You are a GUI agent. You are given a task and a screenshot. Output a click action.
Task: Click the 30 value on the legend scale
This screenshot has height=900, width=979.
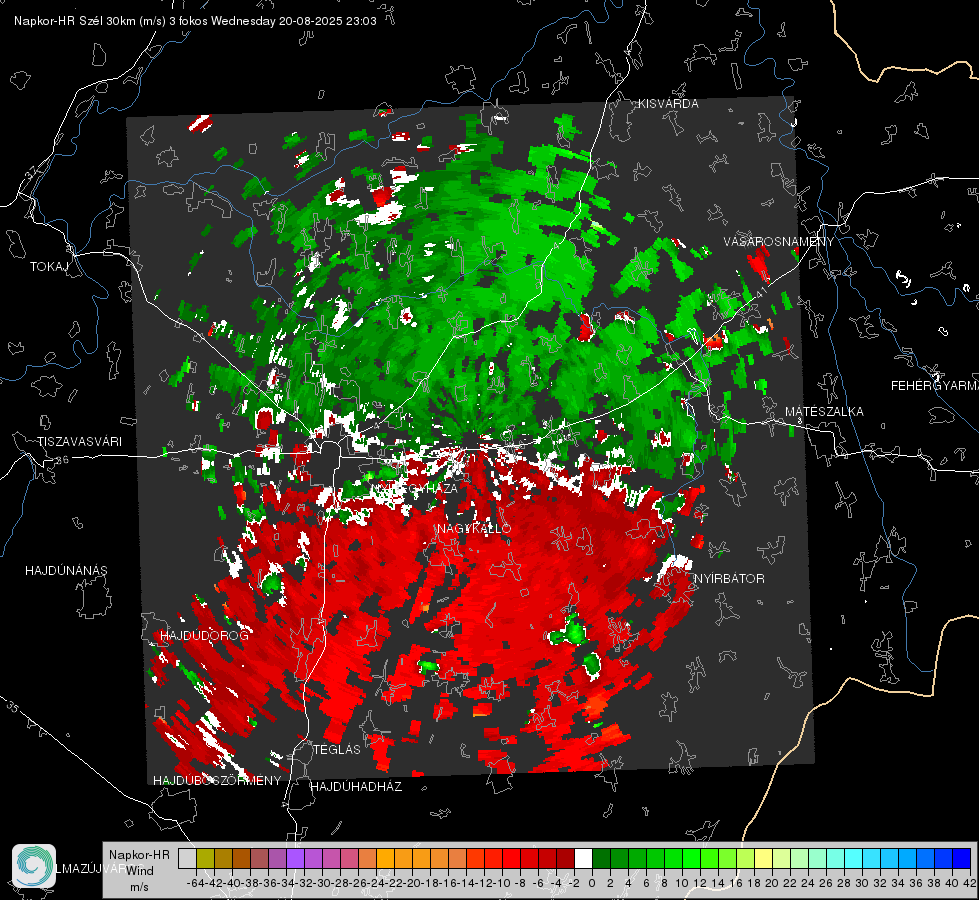pyautogui.click(x=862, y=883)
